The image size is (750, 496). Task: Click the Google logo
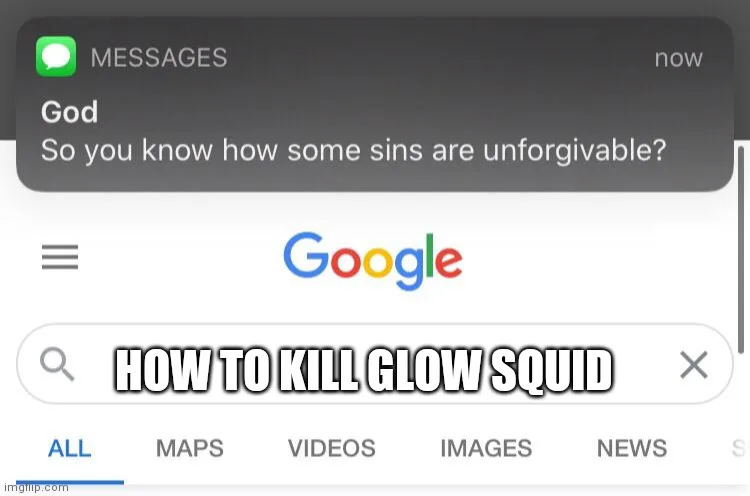[373, 261]
